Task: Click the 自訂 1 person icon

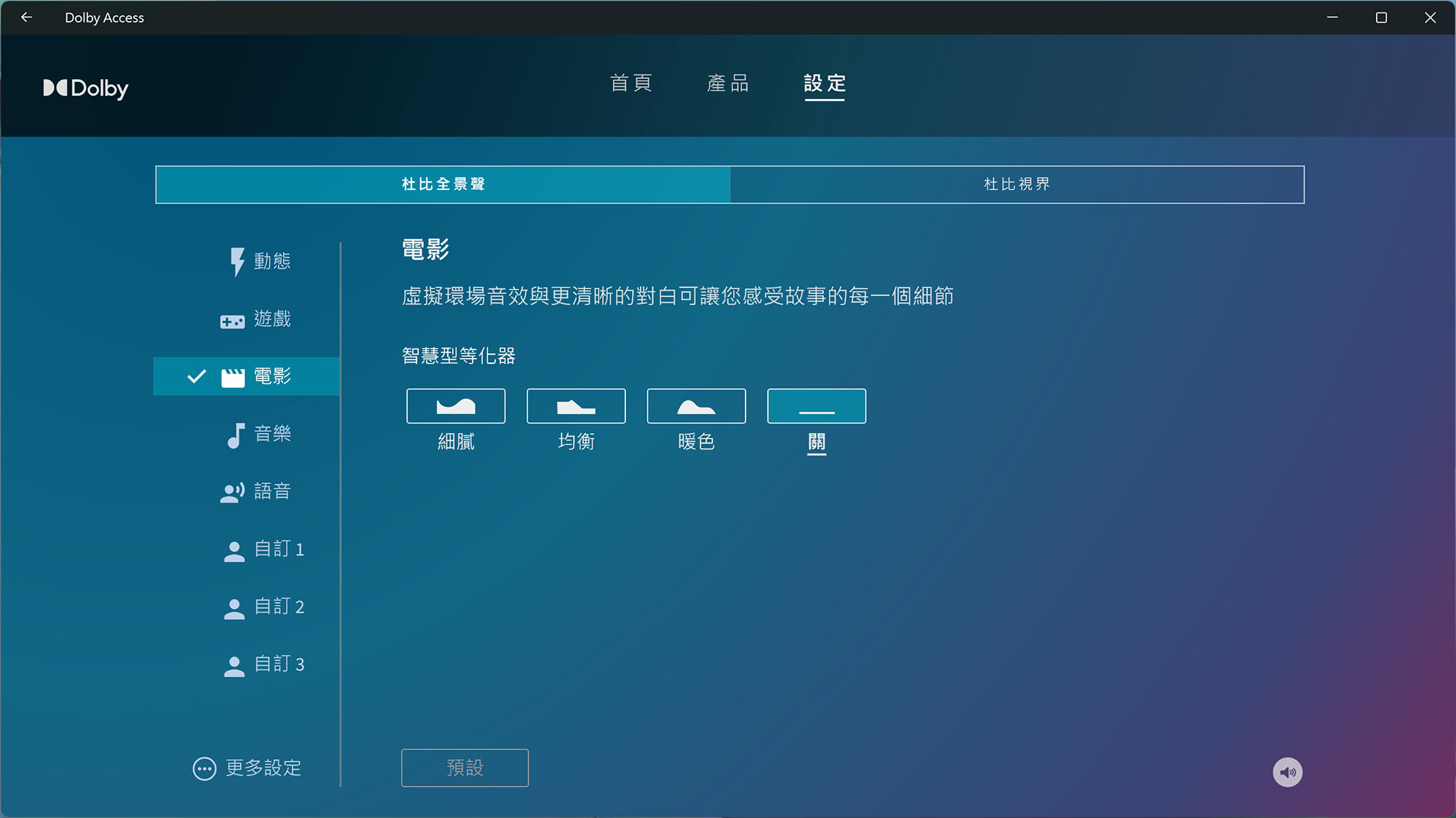Action: coord(234,551)
